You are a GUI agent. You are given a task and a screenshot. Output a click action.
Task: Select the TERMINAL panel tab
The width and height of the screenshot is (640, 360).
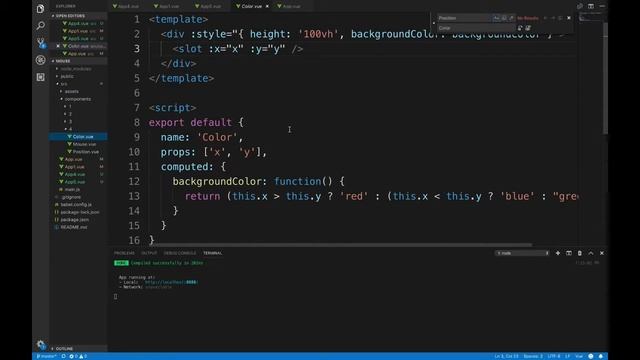pos(213,253)
